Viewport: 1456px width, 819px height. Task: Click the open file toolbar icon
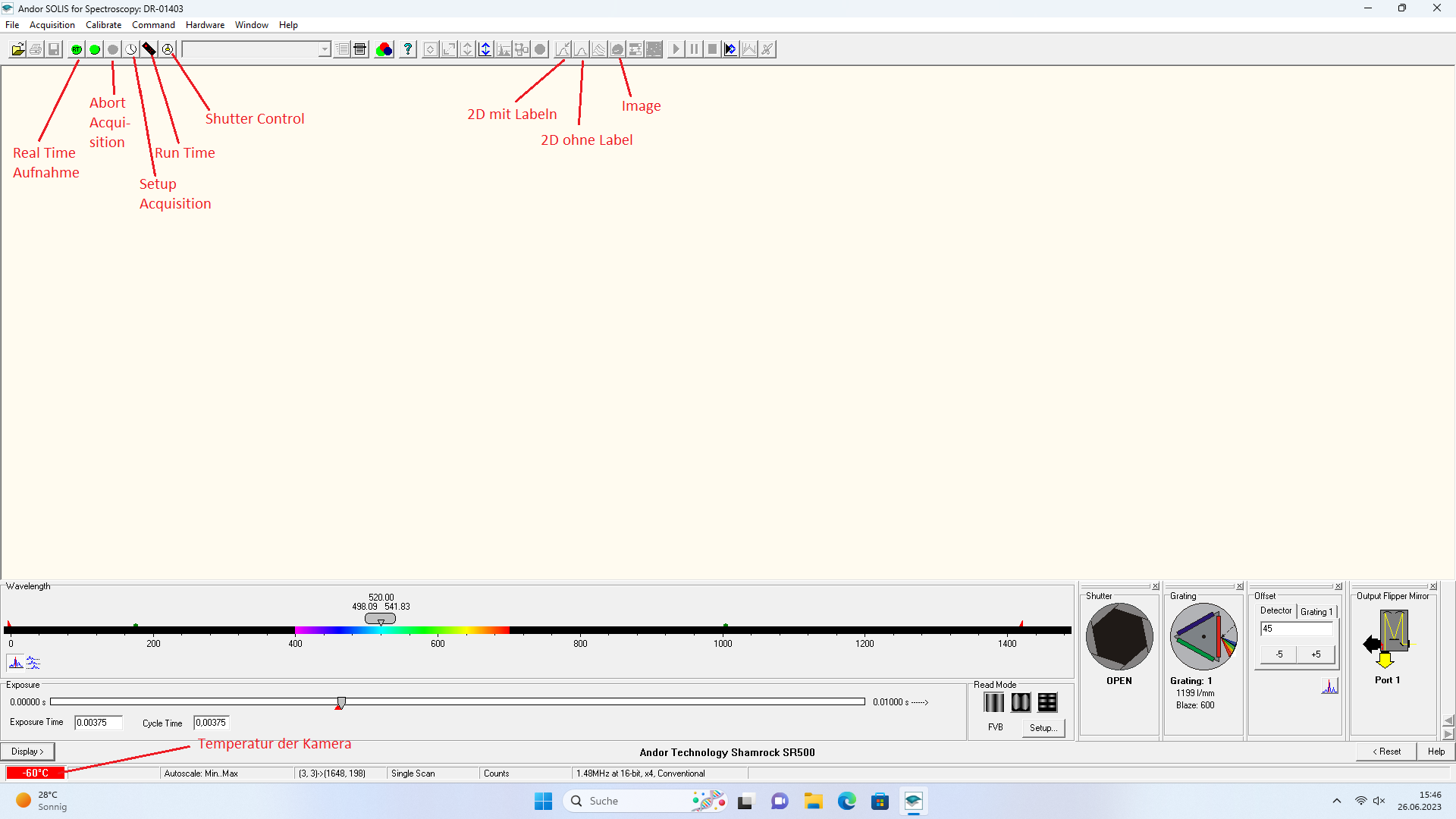pos(17,49)
